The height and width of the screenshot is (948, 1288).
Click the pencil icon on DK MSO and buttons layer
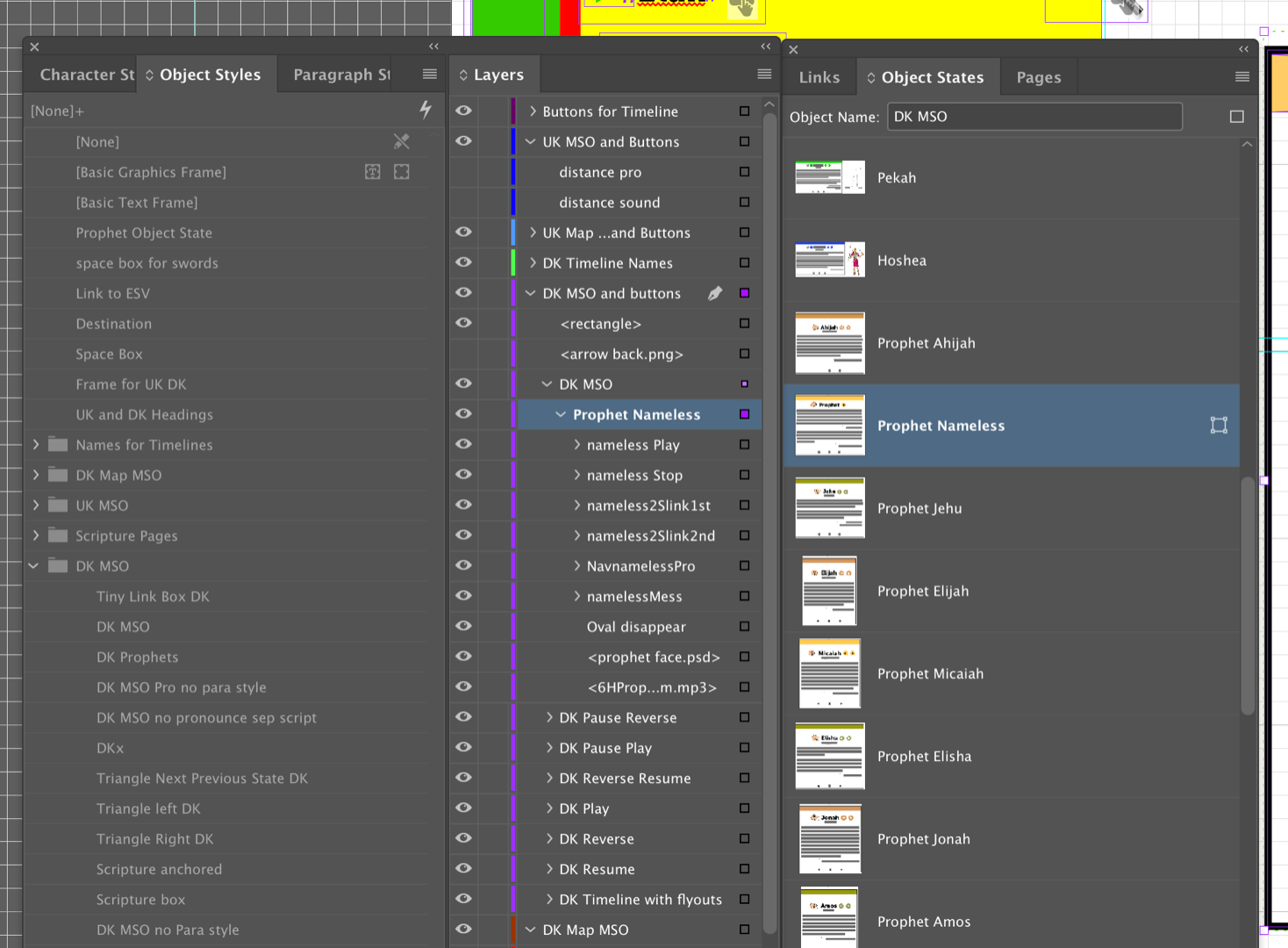point(715,293)
